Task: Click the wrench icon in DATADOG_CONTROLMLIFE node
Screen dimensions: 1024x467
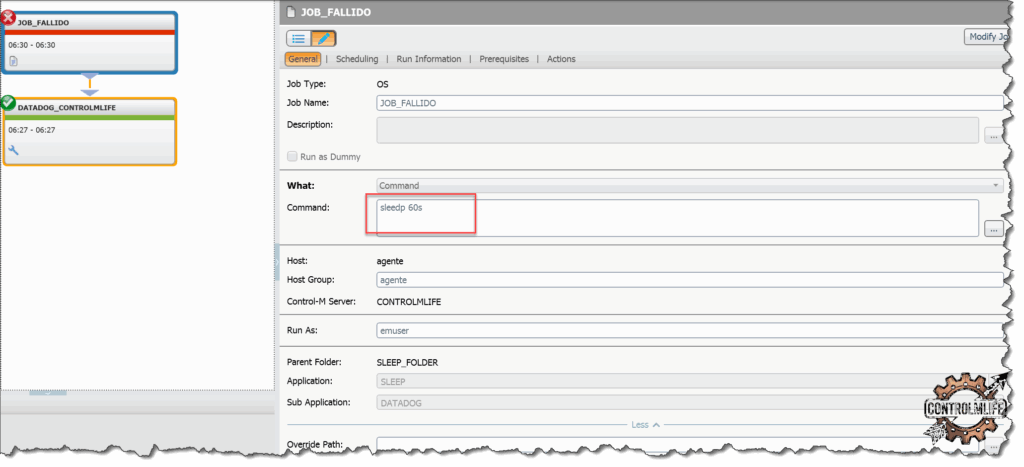Action: pyautogui.click(x=13, y=150)
